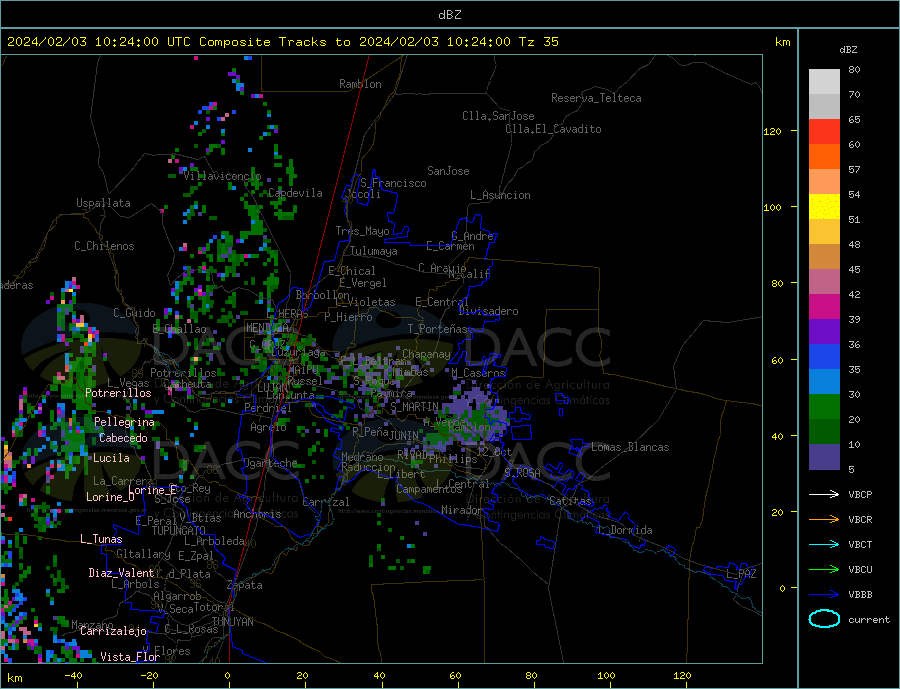Screen dimensions: 900x689
Task: Click the green 20-30 dBZ color swatch
Action: (x=824, y=407)
